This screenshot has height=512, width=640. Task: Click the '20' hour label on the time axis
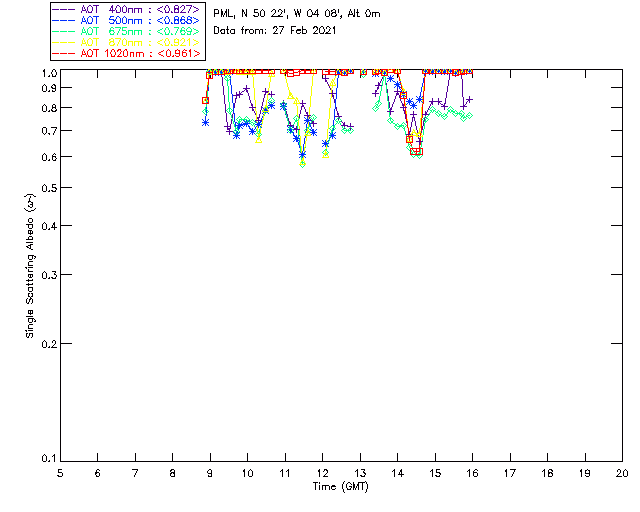(622, 473)
